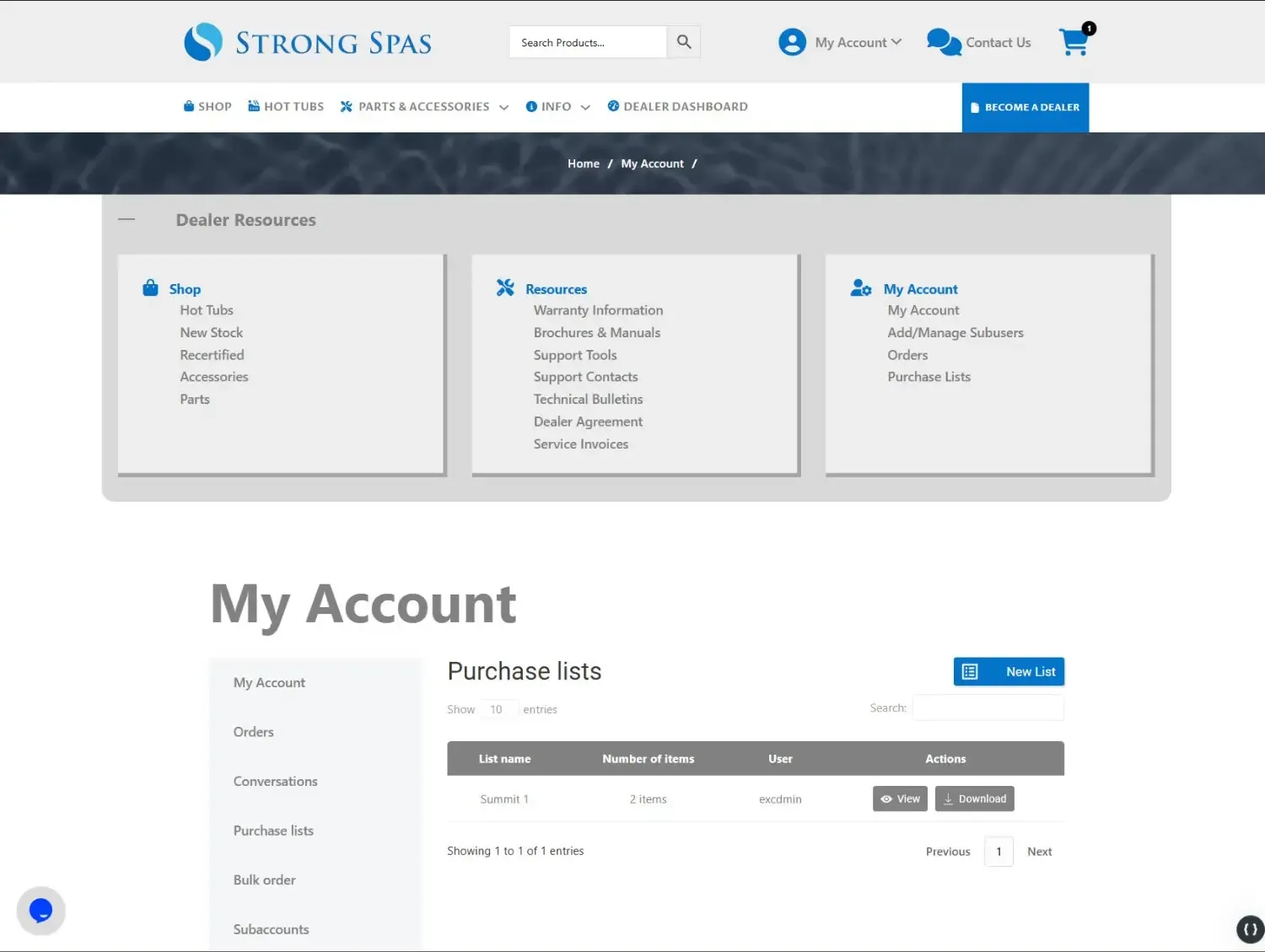Open Service Invoices link
The image size is (1265, 952).
(581, 444)
